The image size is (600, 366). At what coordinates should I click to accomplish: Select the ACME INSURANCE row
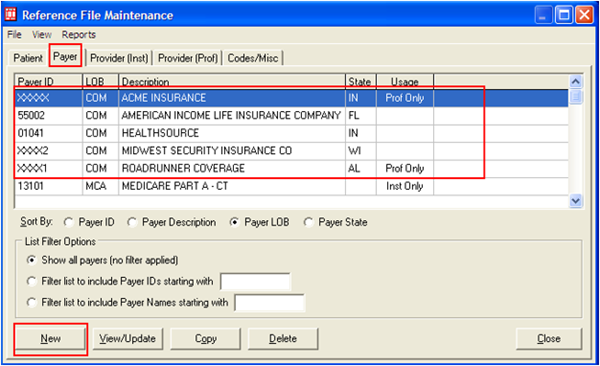pyautogui.click(x=292, y=98)
